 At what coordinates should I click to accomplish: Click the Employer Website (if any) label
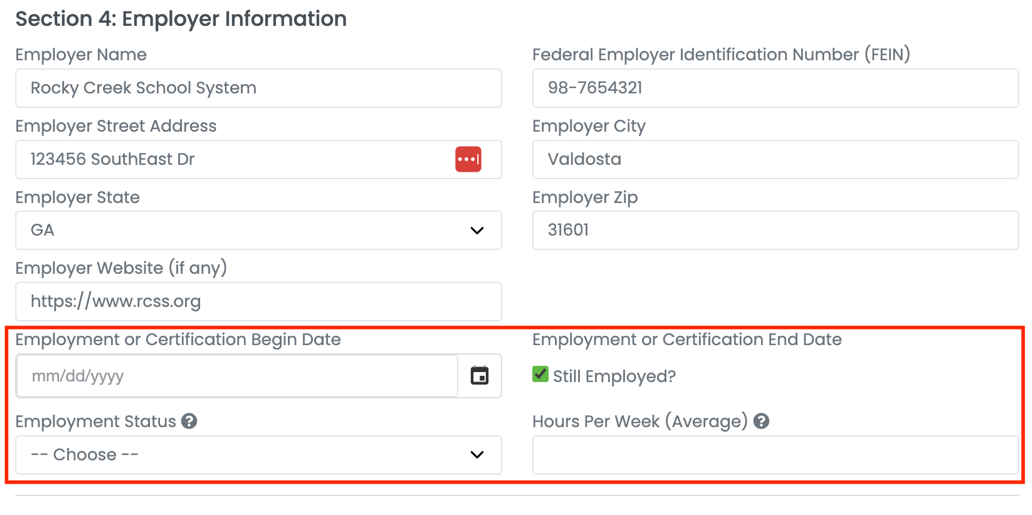click(121, 268)
